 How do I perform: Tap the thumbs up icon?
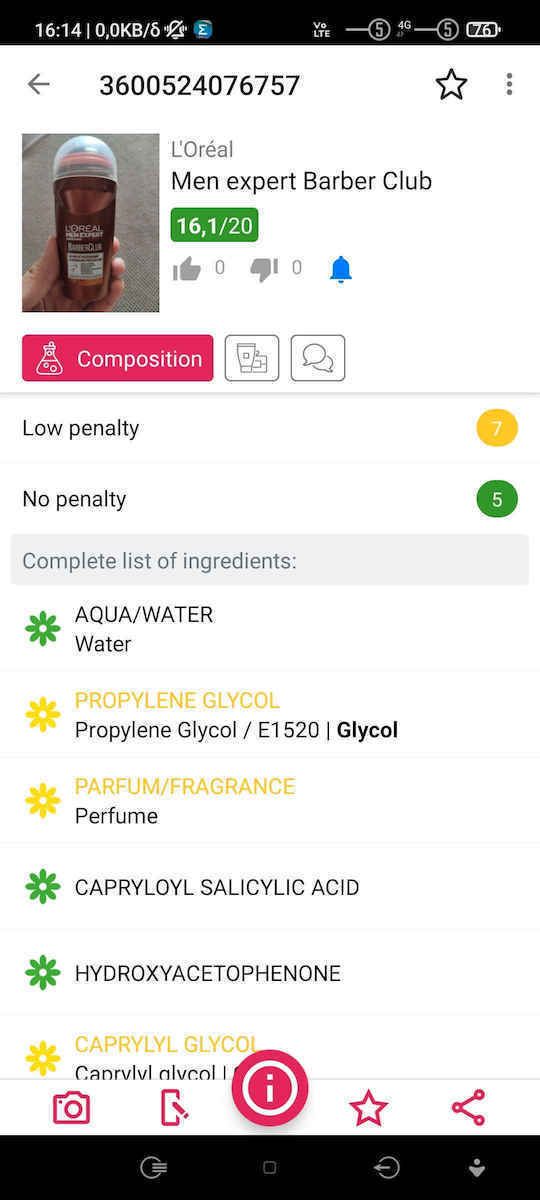pyautogui.click(x=187, y=269)
